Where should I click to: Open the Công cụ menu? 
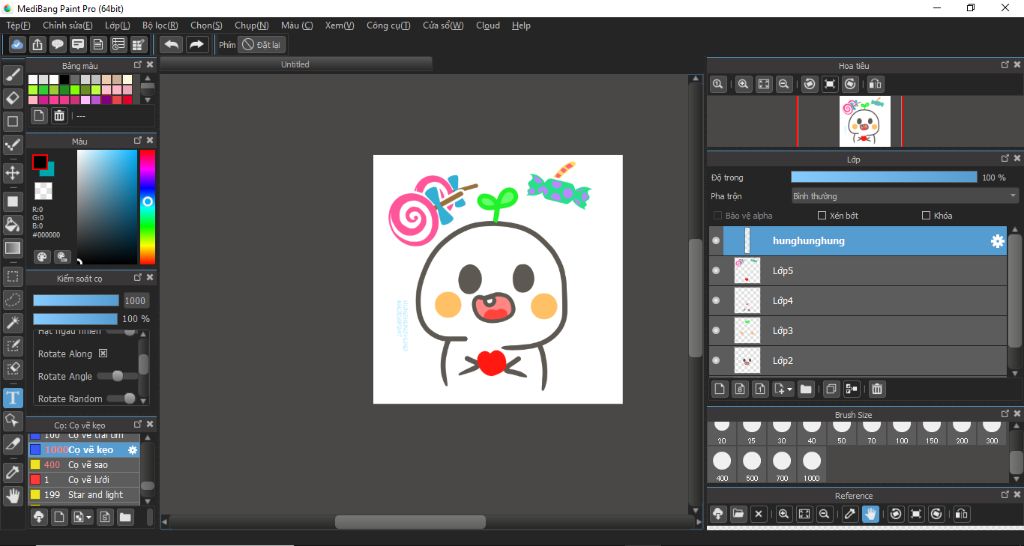coord(388,25)
